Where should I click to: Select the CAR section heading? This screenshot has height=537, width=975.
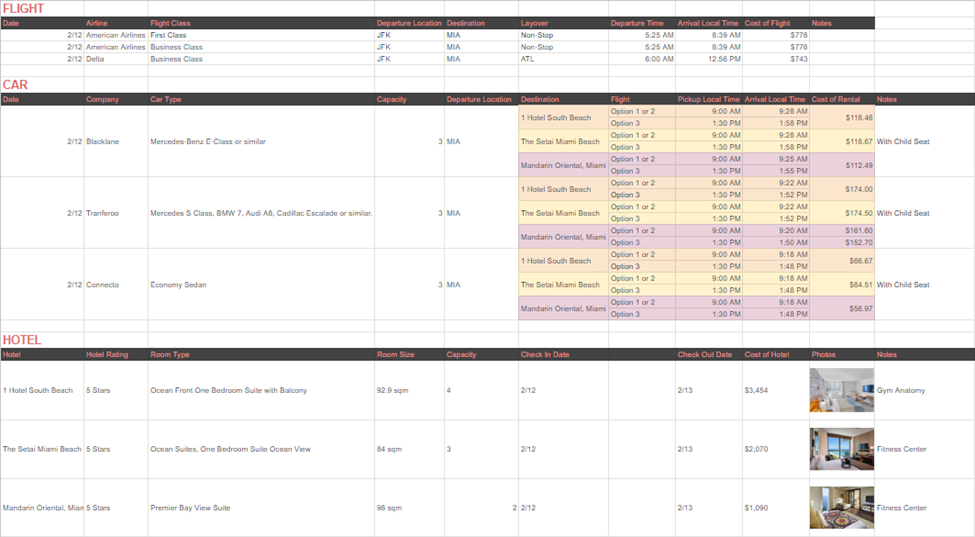(x=15, y=85)
